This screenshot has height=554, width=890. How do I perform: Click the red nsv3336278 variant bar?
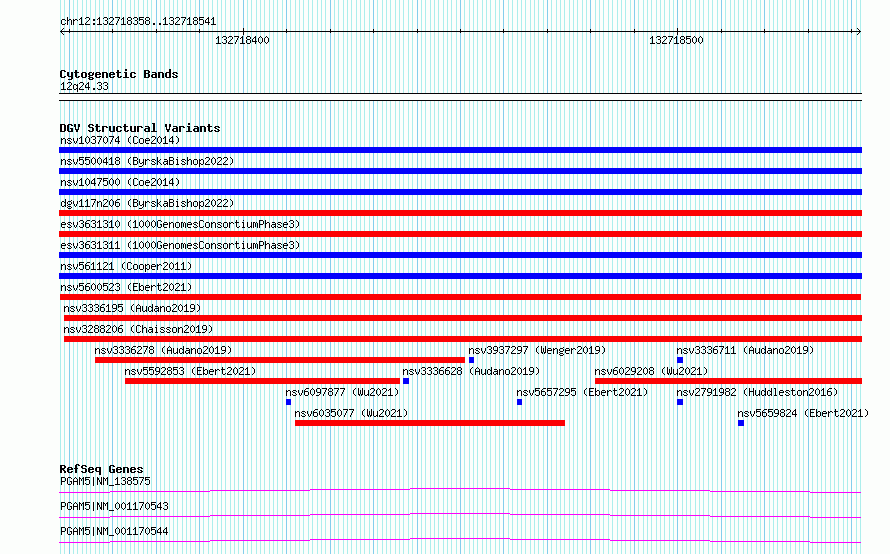[x=280, y=360]
